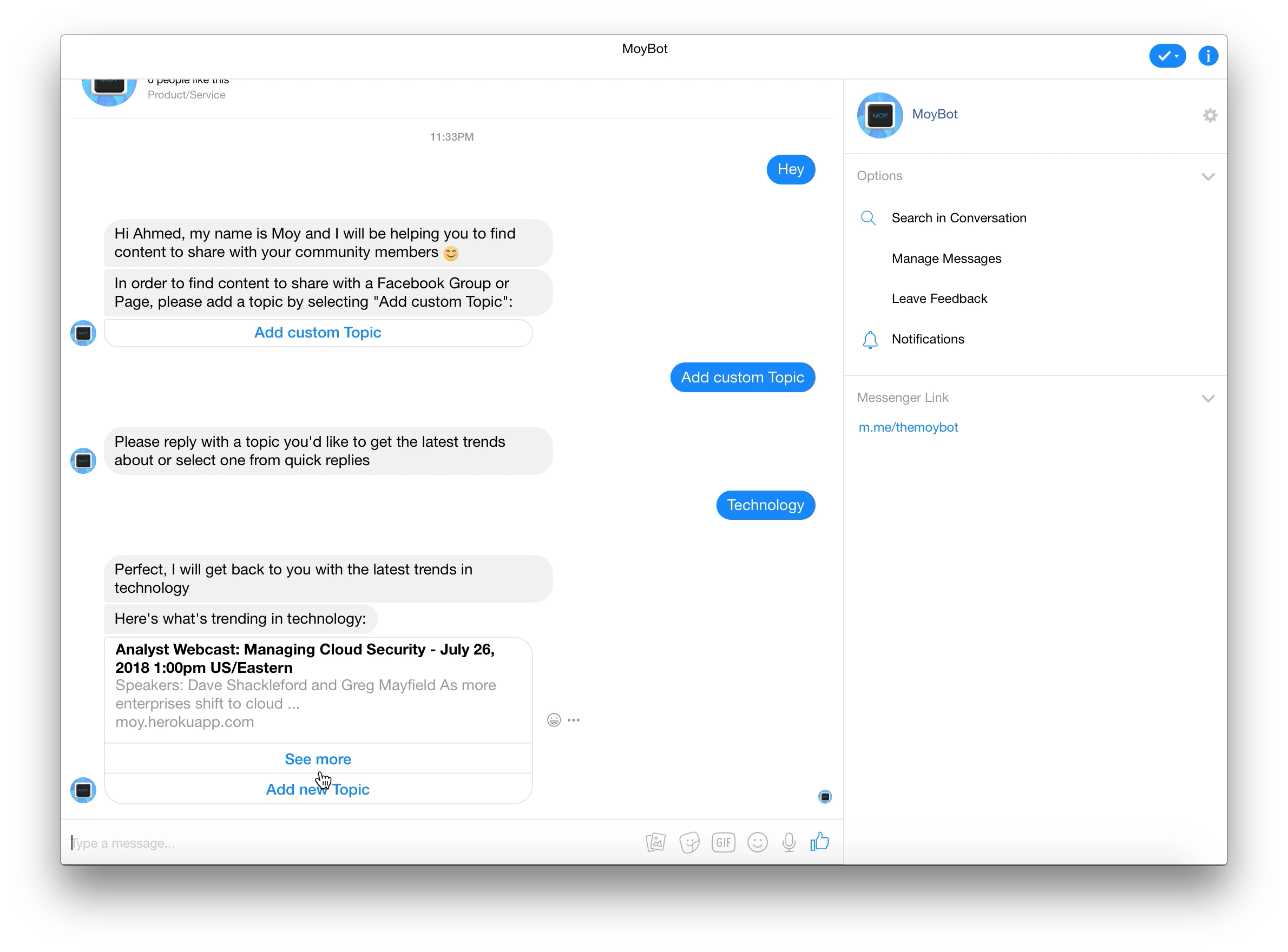This screenshot has width=1288, height=952.
Task: Click the See more button
Action: [318, 759]
